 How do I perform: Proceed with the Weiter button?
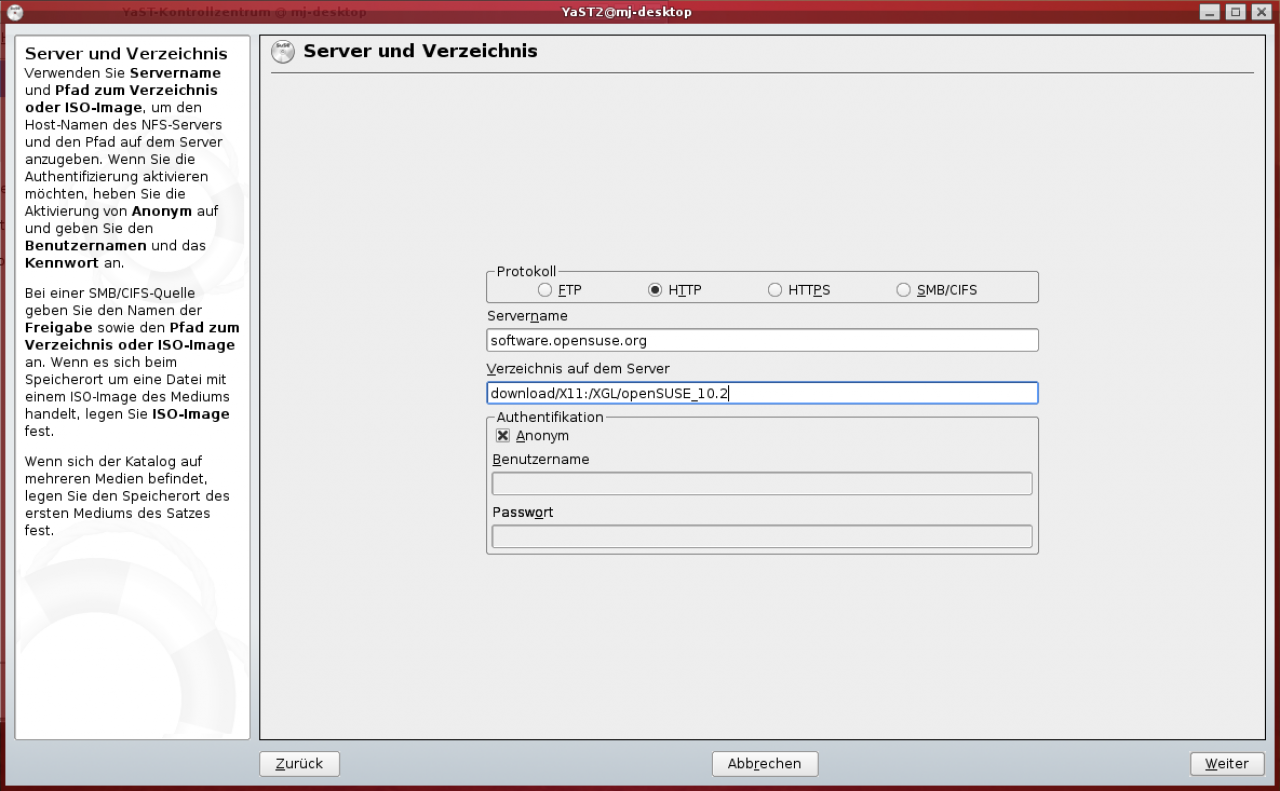(x=1227, y=763)
